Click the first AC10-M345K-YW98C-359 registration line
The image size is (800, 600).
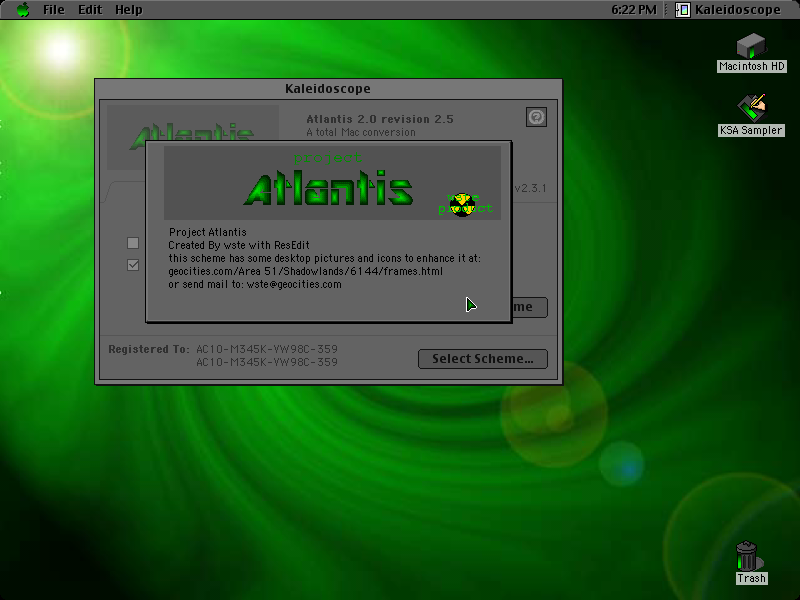[x=267, y=349]
